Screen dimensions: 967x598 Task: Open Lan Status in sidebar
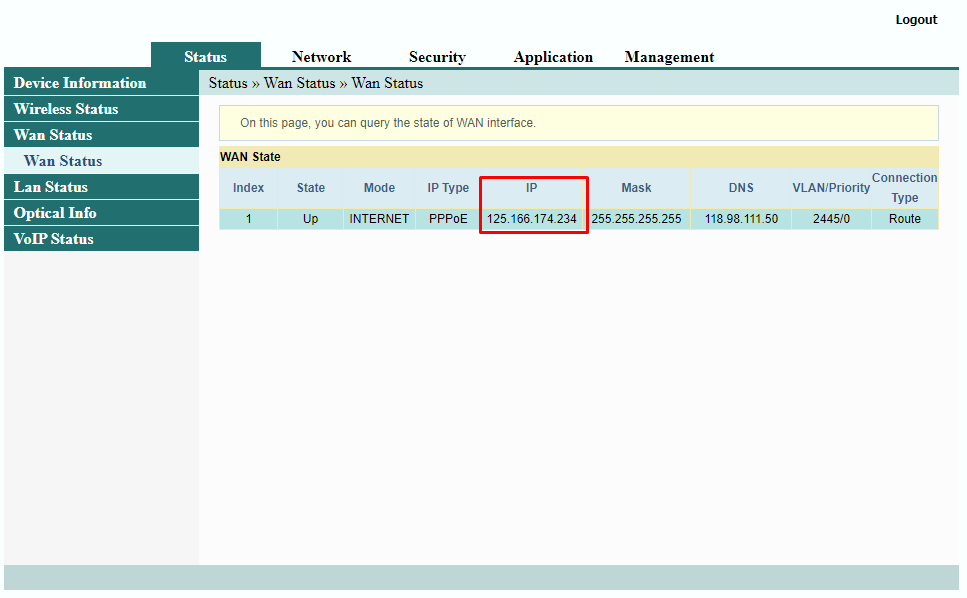pos(50,187)
